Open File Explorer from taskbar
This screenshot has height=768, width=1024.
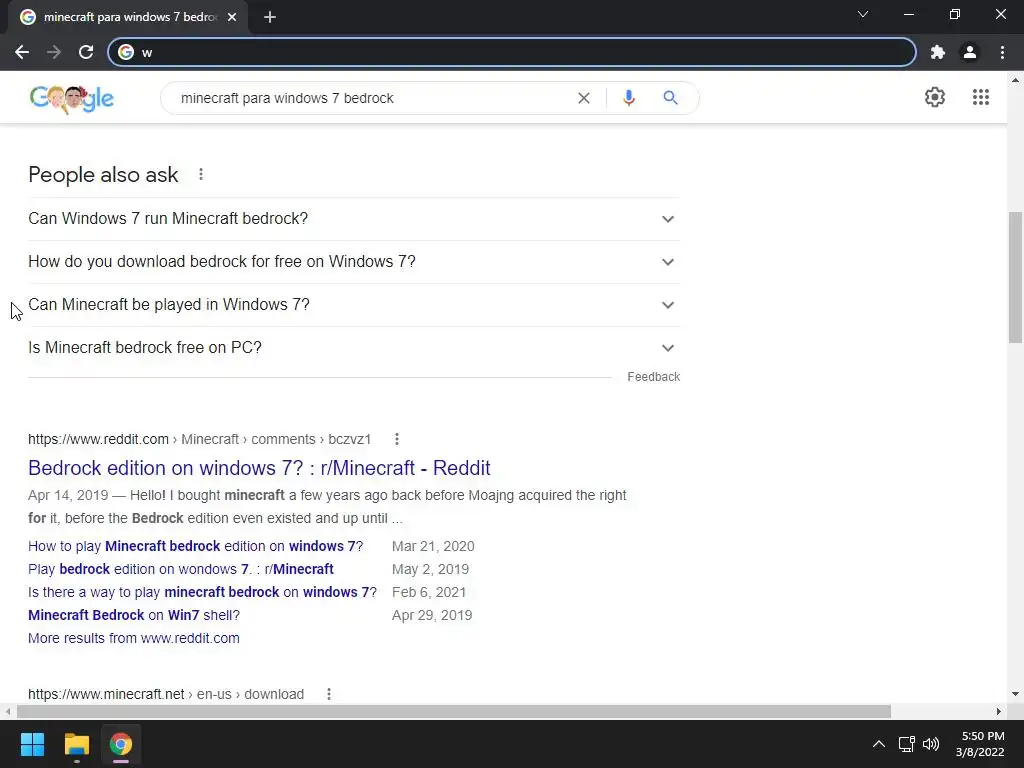click(76, 744)
